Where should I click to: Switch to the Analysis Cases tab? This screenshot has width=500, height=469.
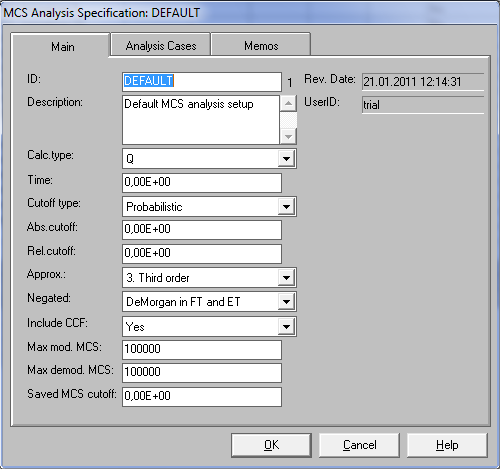161,45
